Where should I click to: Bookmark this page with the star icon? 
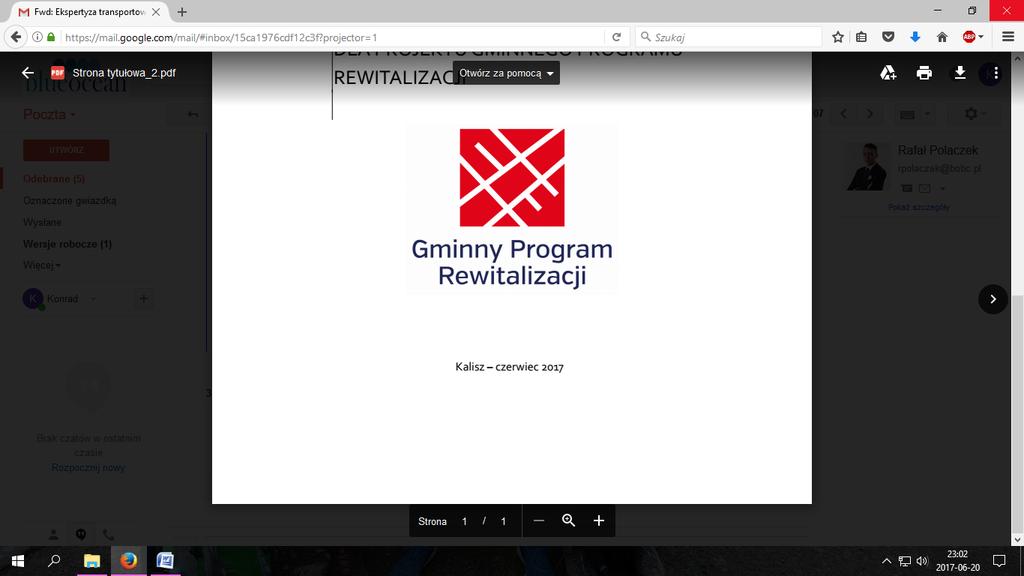pyautogui.click(x=838, y=37)
